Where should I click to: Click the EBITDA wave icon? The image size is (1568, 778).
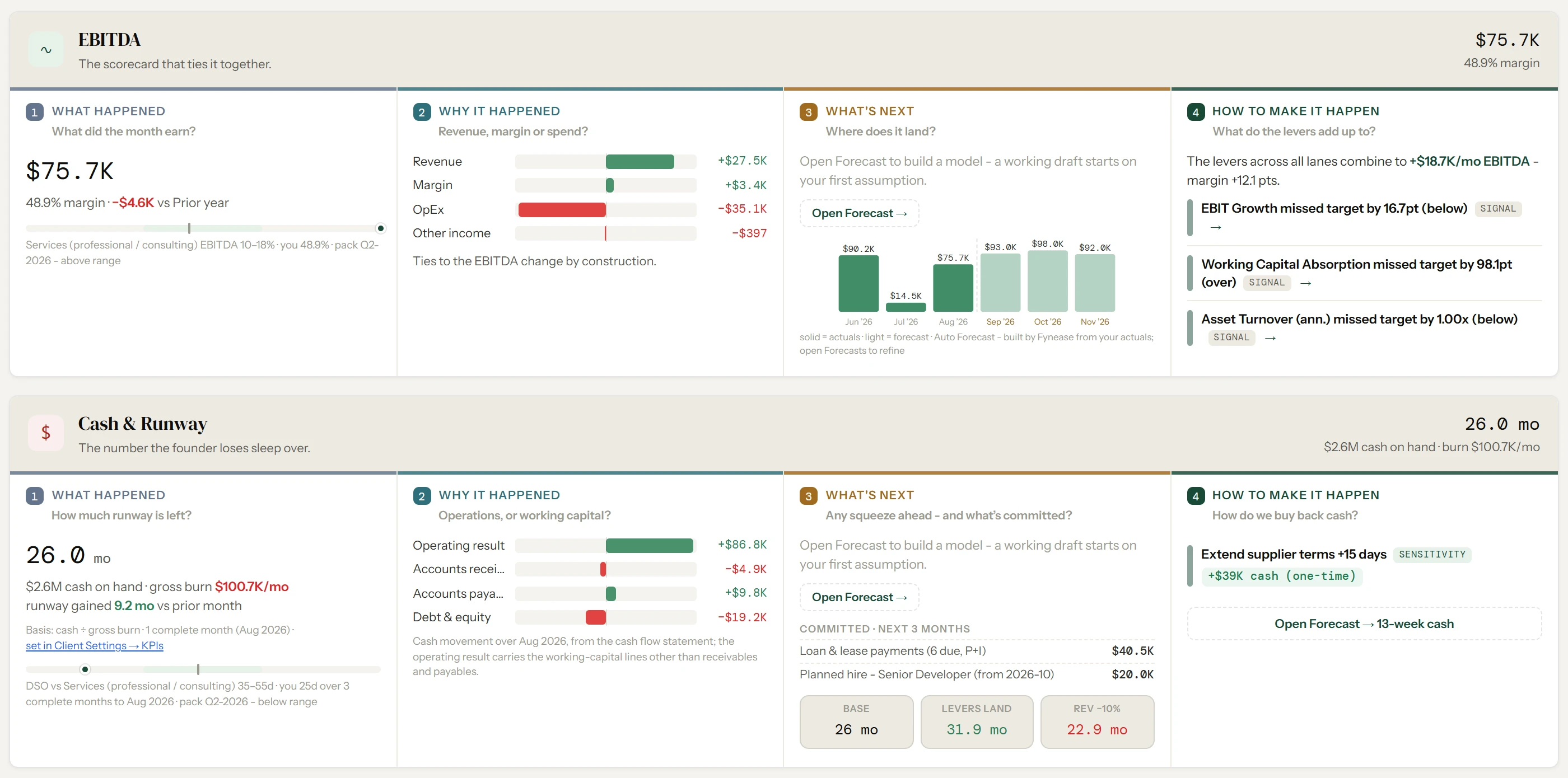coord(46,50)
